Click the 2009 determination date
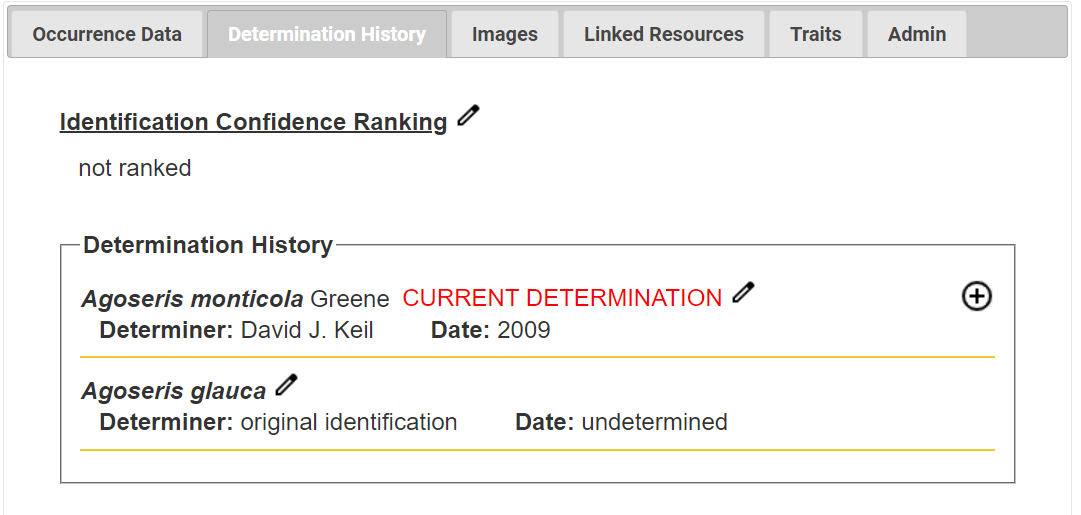This screenshot has height=515, width=1081. [x=524, y=330]
